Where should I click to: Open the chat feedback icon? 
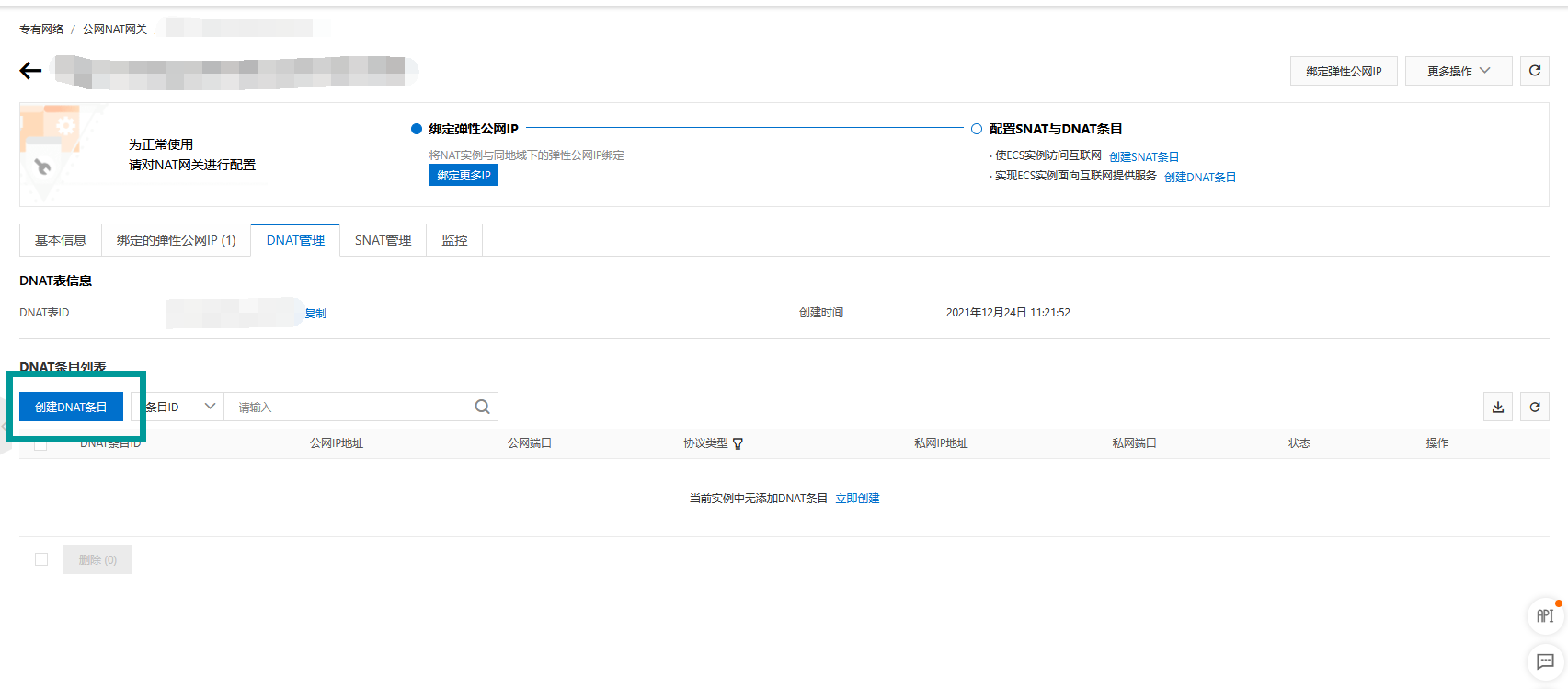tap(1545, 661)
